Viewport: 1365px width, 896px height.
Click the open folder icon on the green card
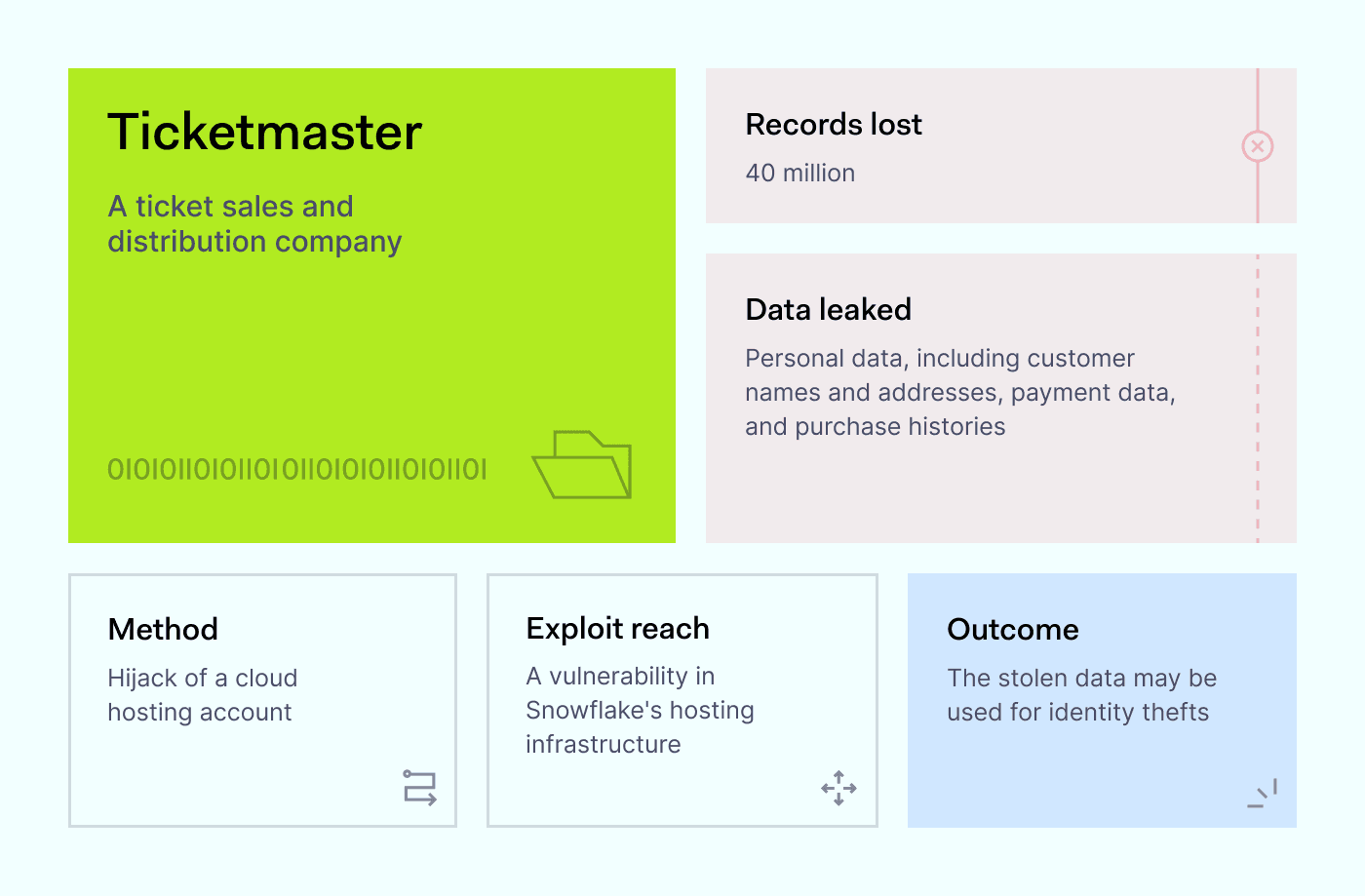[x=581, y=465]
